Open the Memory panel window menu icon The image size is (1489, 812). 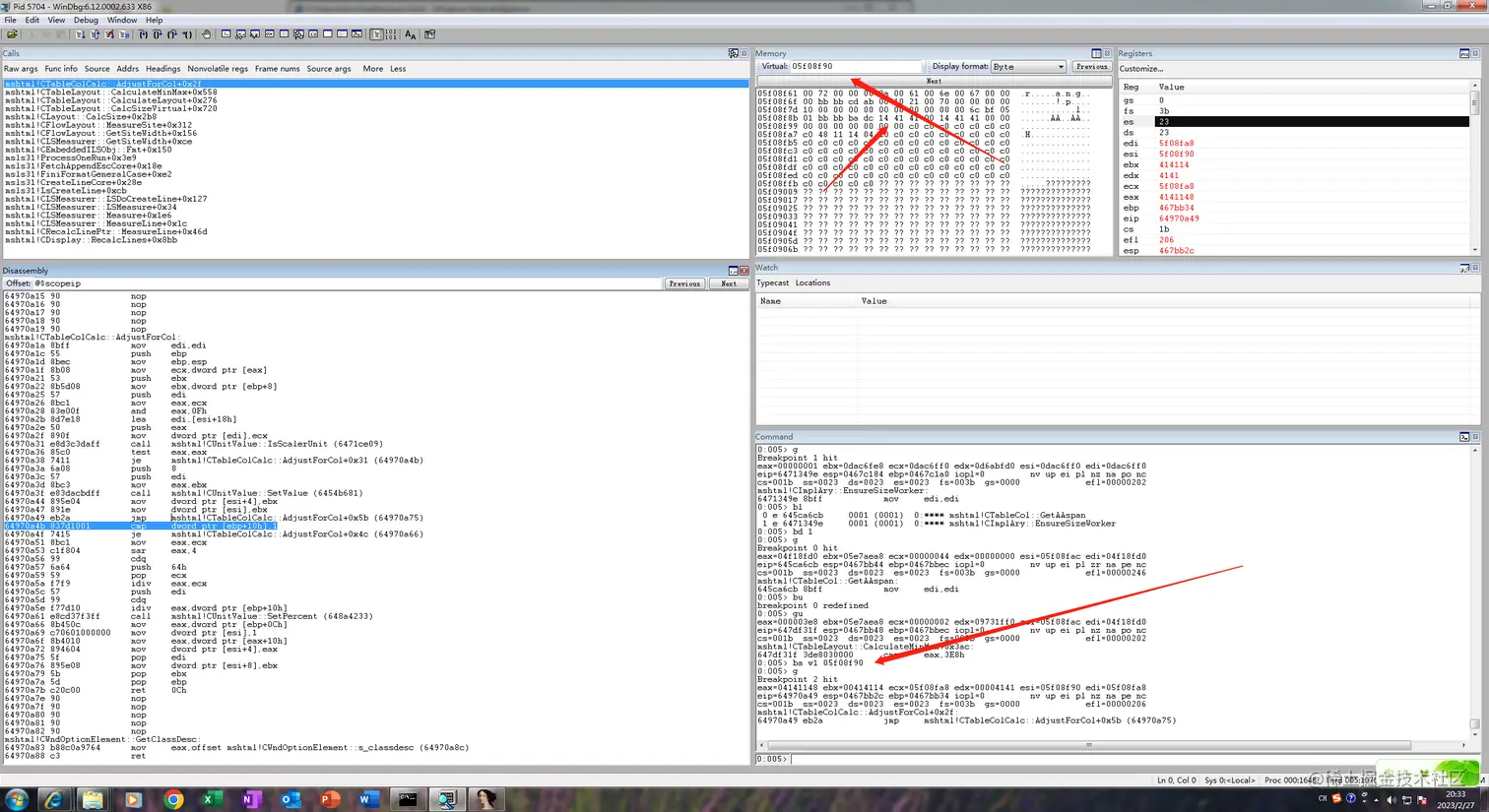(1096, 53)
